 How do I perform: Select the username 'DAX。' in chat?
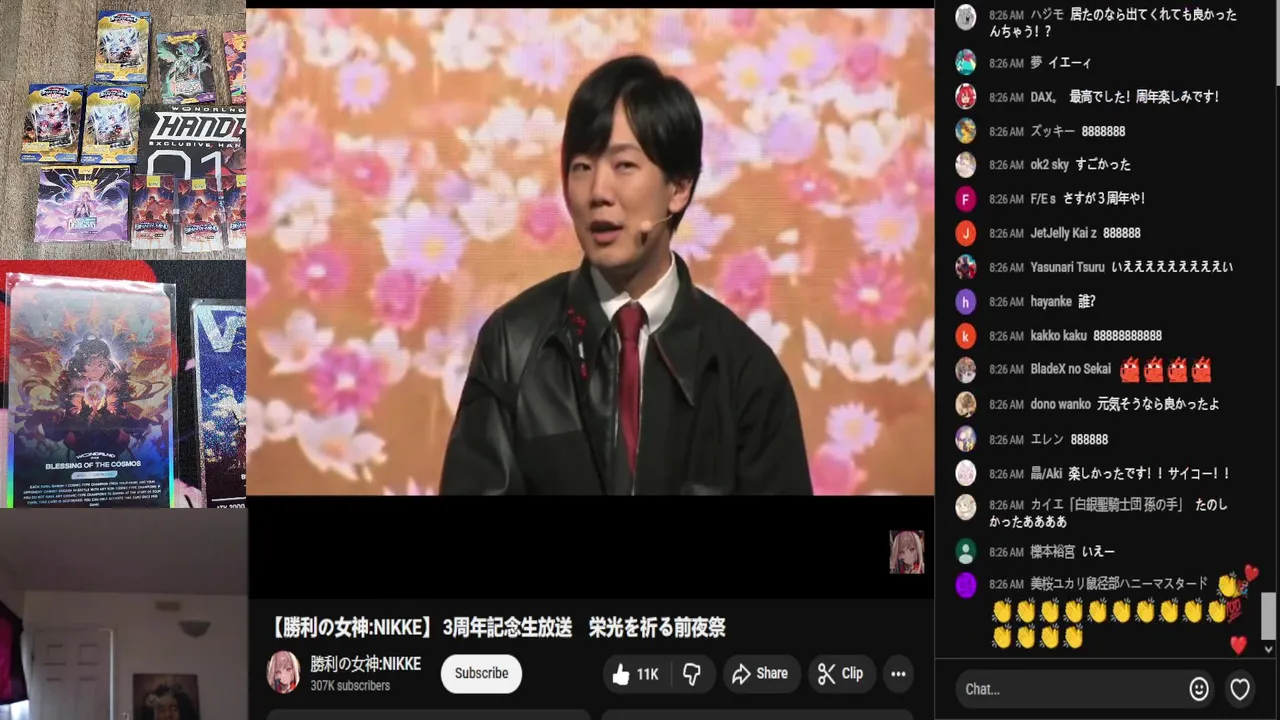click(1045, 97)
